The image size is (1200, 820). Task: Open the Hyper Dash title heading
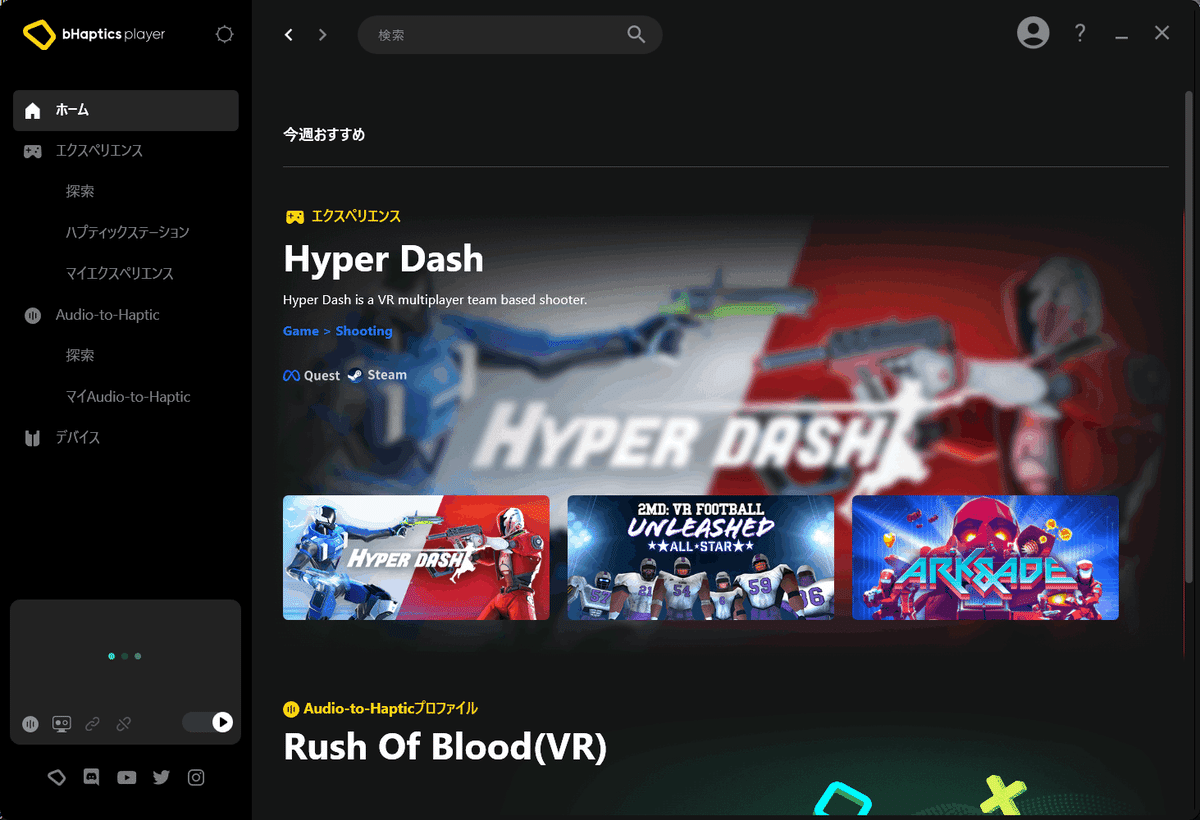pos(384,260)
